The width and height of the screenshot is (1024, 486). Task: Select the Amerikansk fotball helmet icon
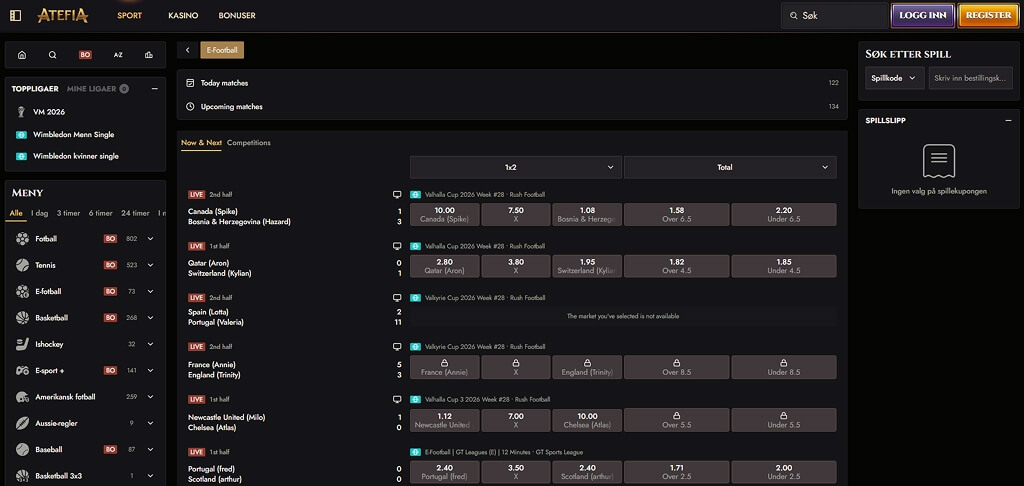click(x=22, y=397)
